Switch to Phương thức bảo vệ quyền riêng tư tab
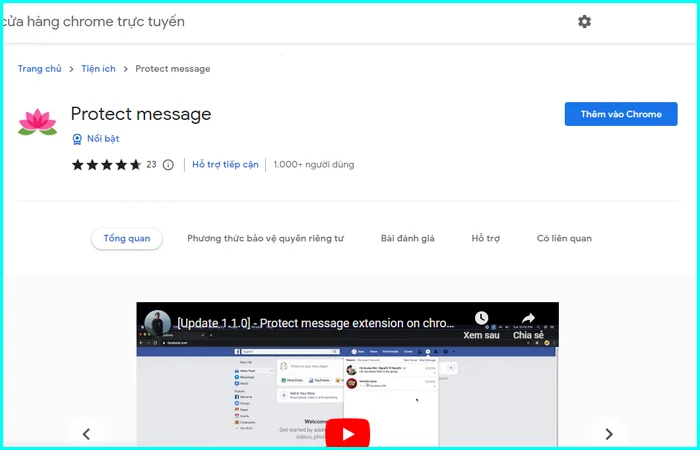The image size is (700, 450). [265, 238]
